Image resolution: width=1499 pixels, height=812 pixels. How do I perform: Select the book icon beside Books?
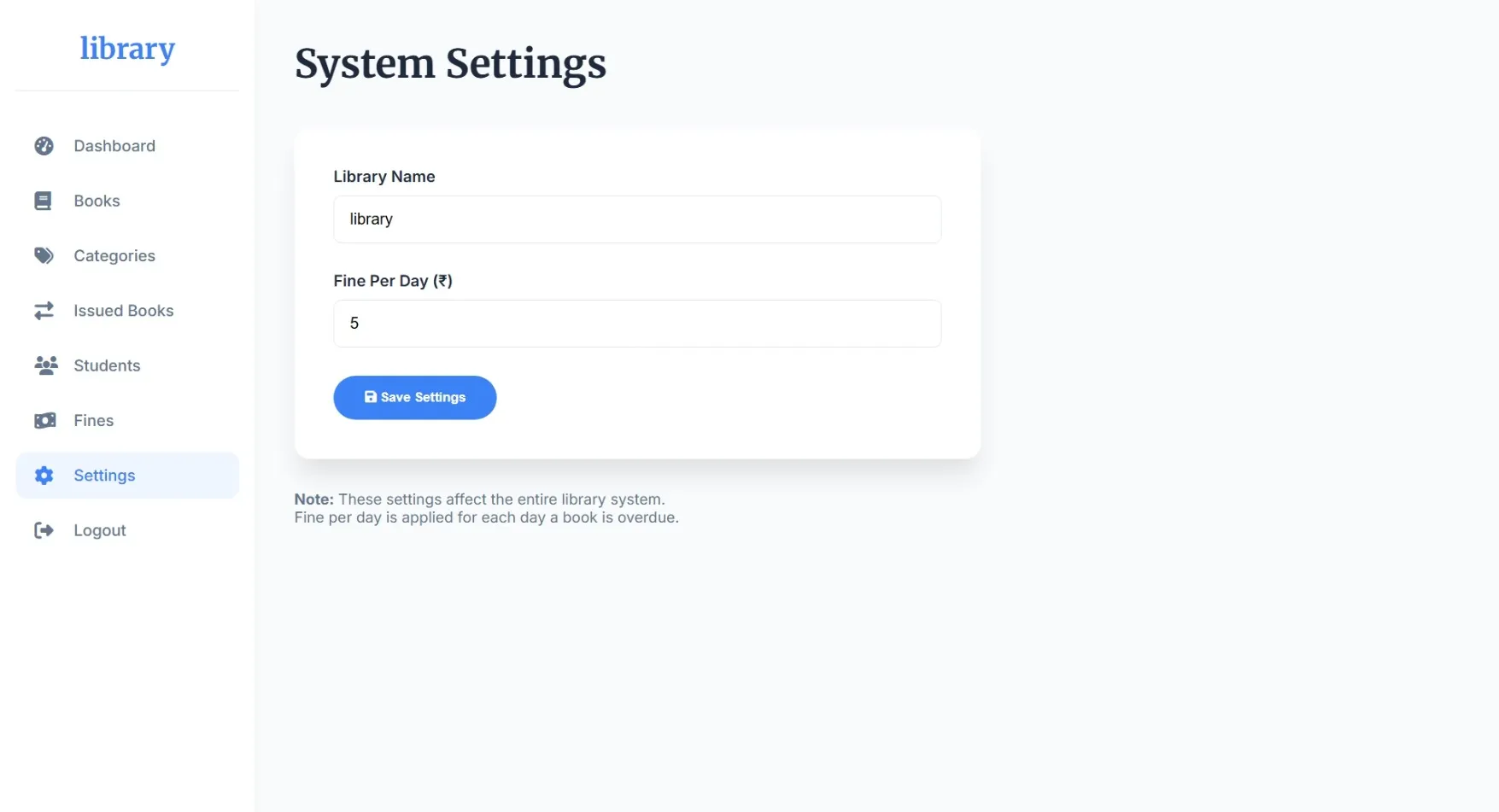(44, 201)
